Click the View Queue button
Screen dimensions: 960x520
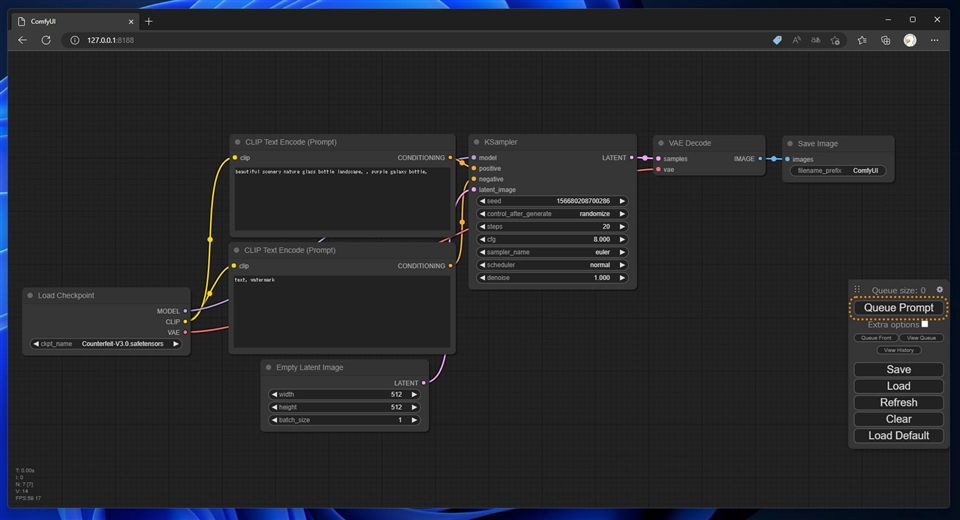pos(921,337)
